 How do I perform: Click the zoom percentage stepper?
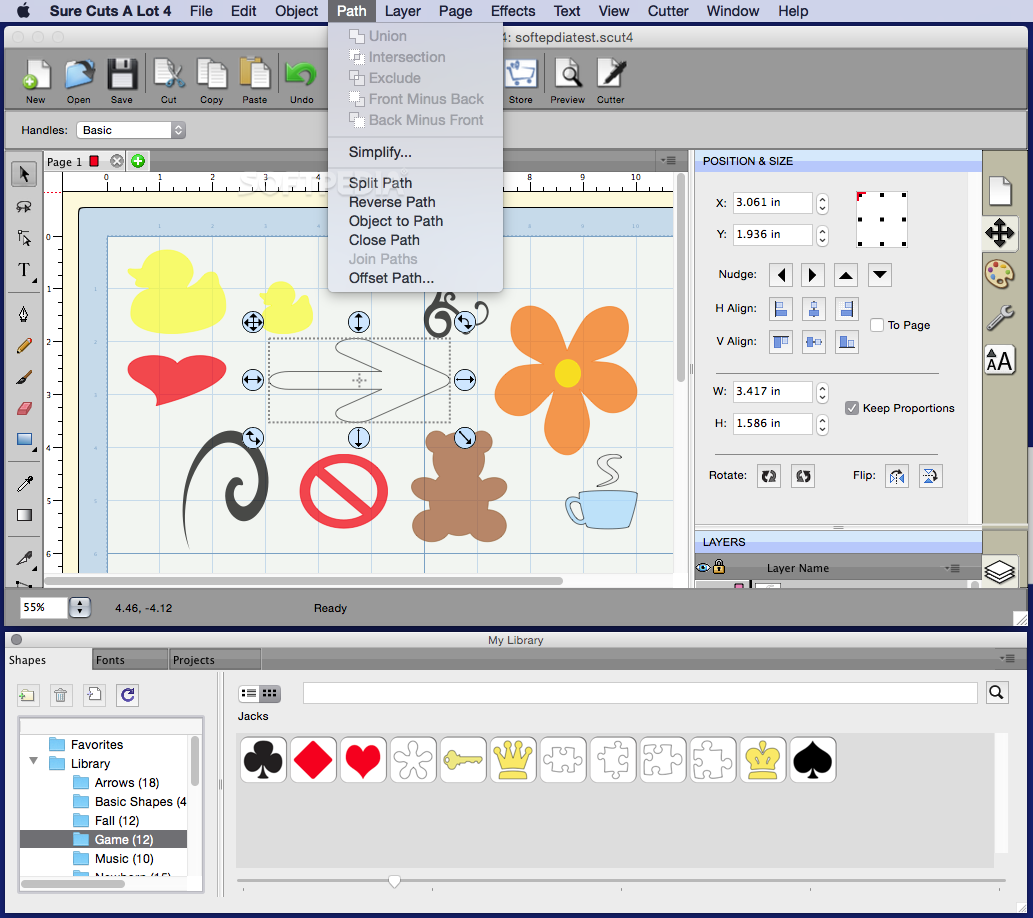click(80, 607)
